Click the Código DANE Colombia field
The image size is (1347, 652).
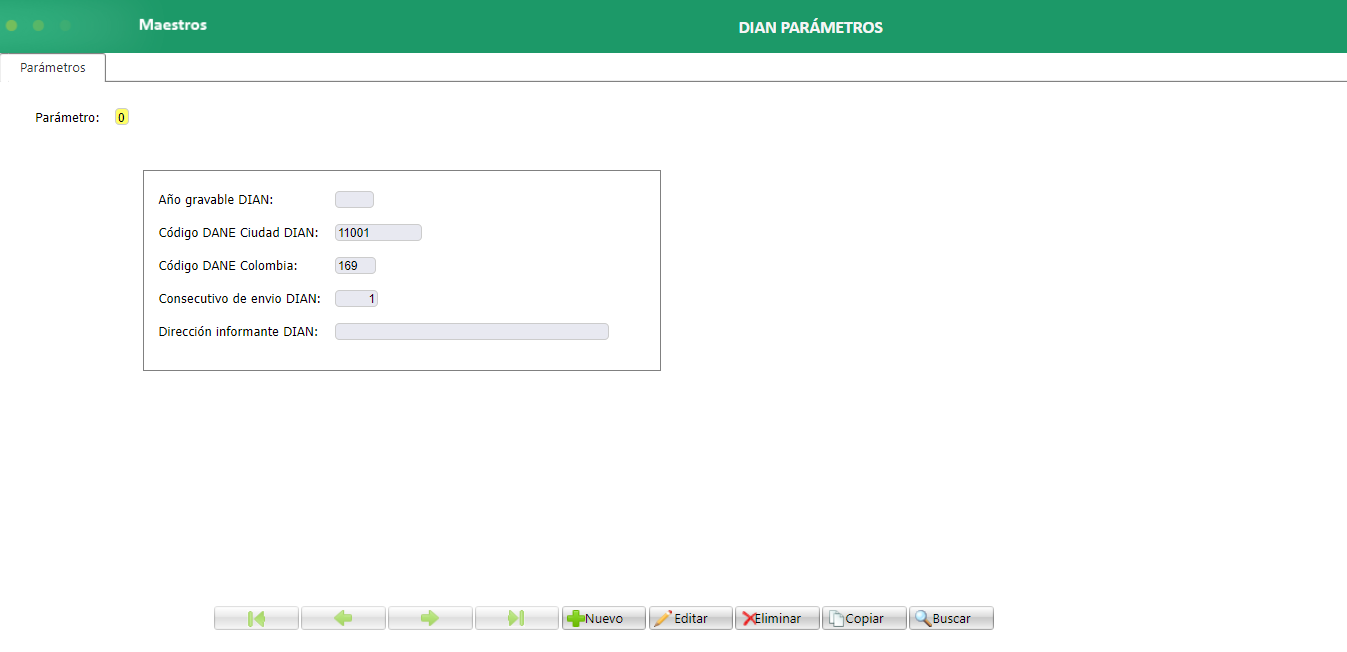pyautogui.click(x=355, y=266)
